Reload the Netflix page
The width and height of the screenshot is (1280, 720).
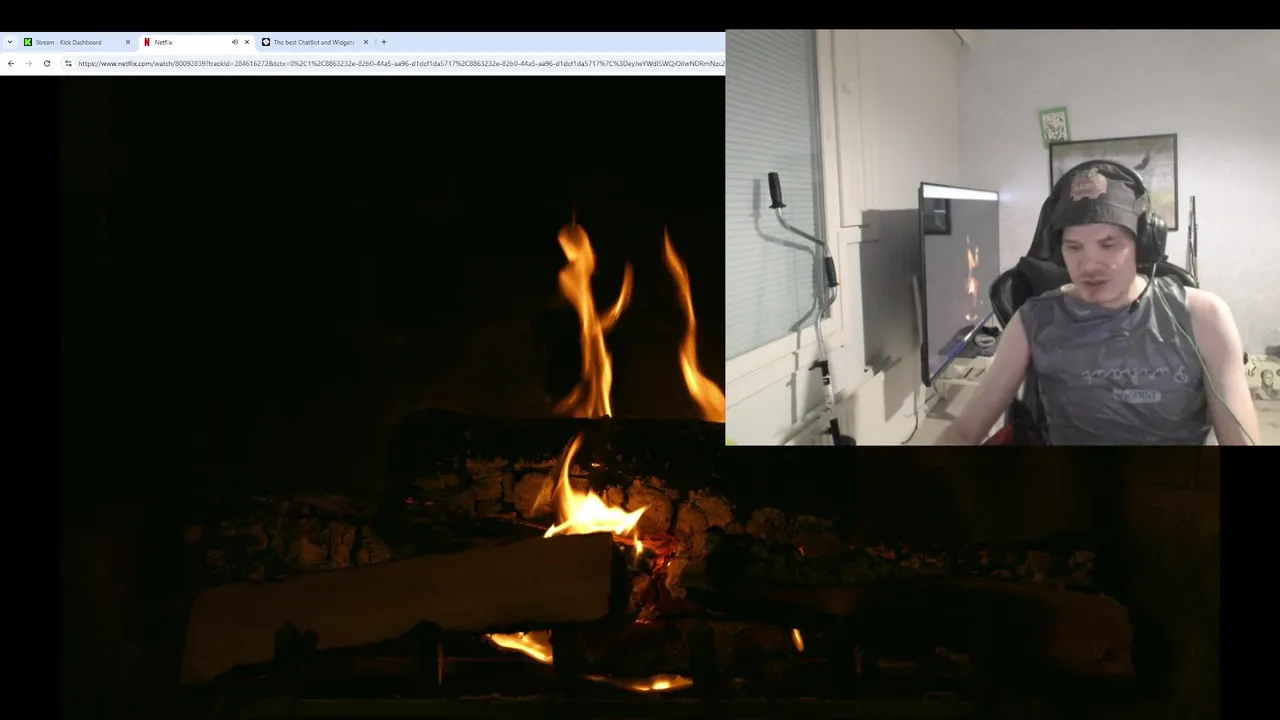pos(47,63)
